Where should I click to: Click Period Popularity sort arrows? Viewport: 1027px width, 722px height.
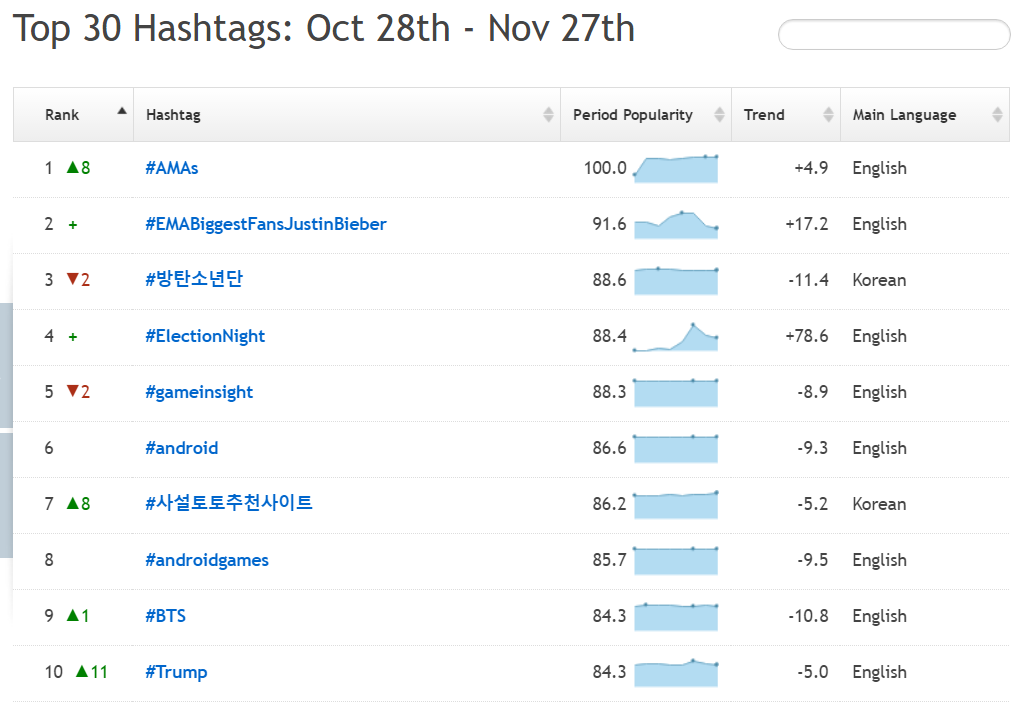pos(719,115)
